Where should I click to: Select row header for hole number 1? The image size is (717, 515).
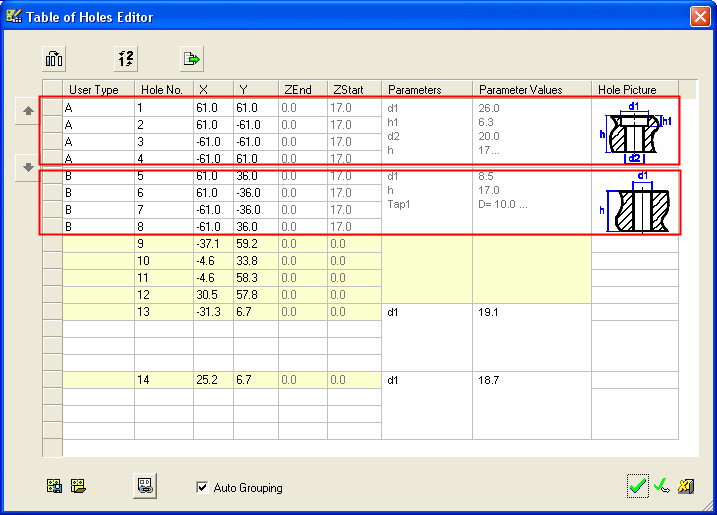[x=52, y=107]
